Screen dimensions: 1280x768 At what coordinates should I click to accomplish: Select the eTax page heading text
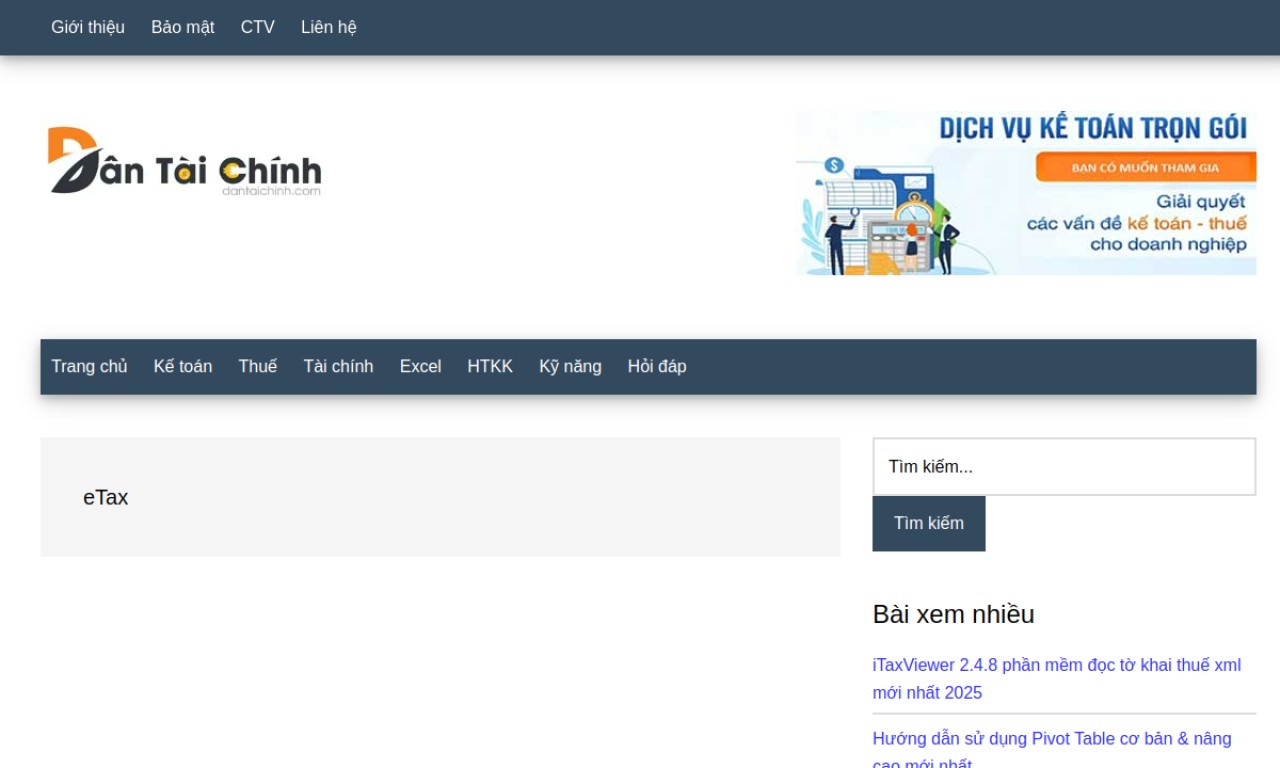(105, 497)
